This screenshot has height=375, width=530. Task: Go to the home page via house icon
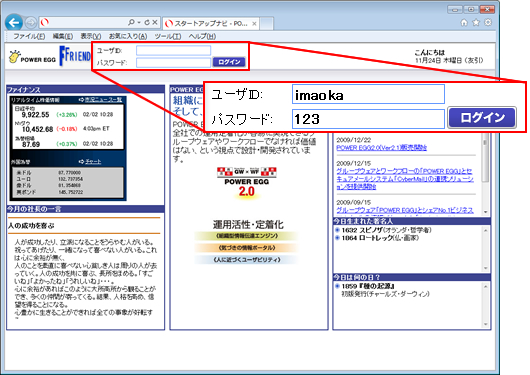464,23
